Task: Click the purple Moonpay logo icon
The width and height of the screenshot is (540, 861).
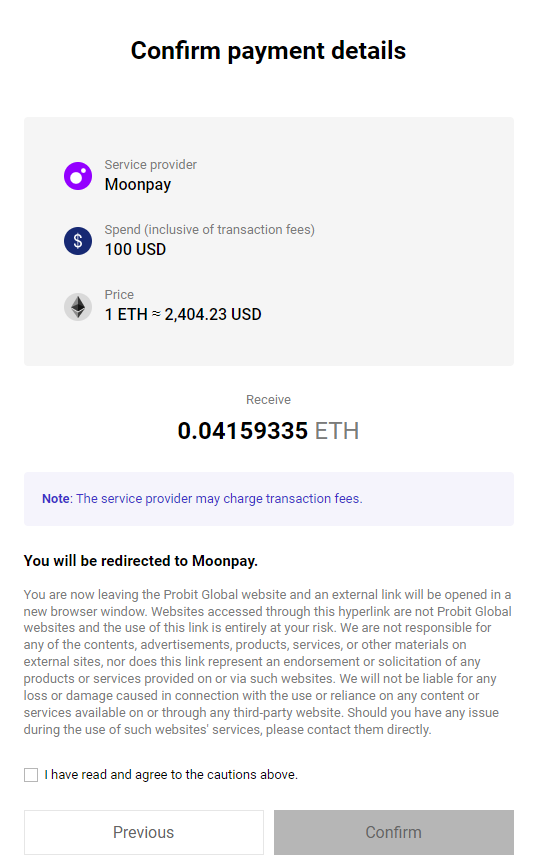Action: click(x=78, y=176)
